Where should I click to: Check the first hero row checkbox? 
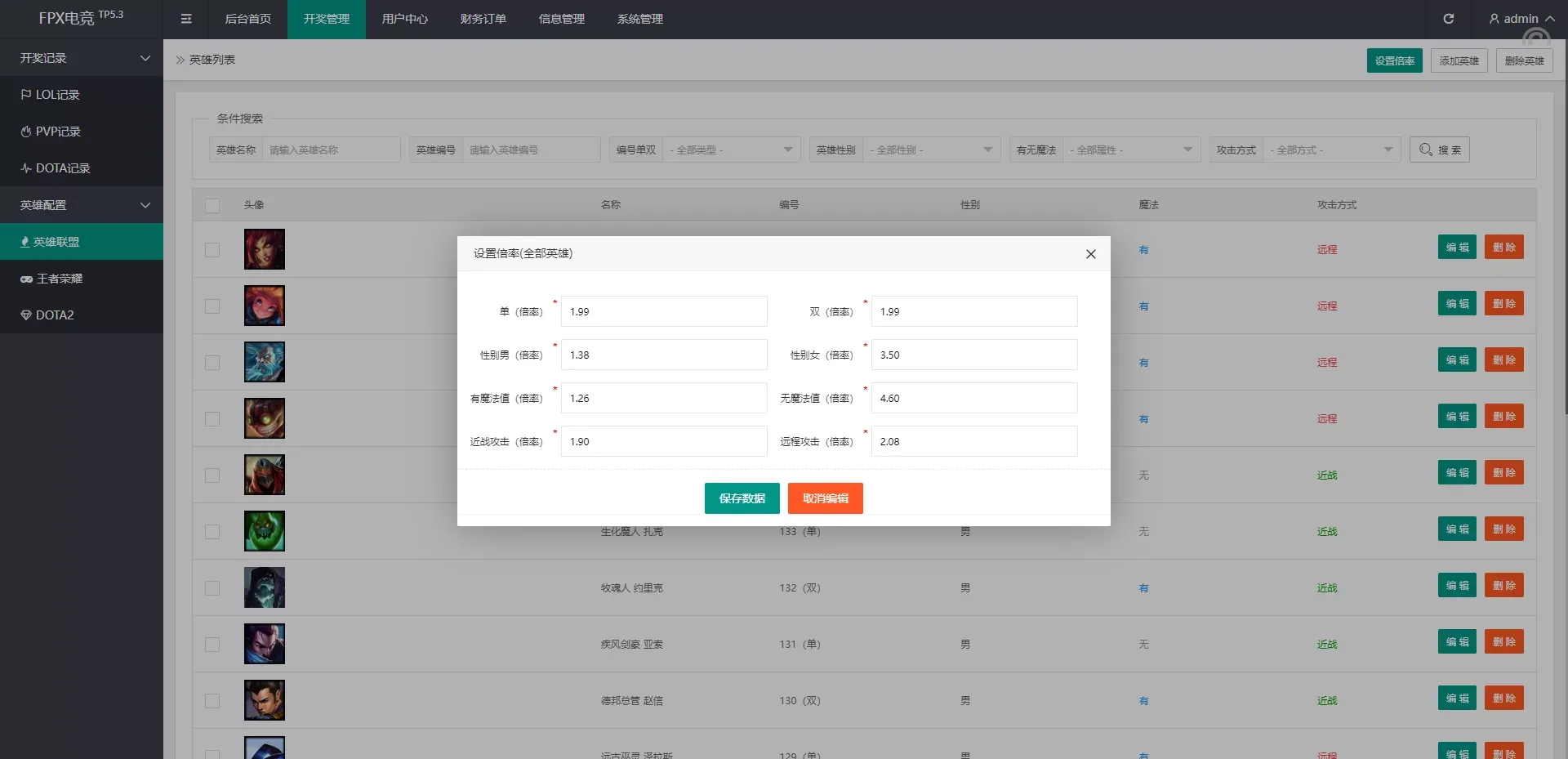[x=212, y=250]
